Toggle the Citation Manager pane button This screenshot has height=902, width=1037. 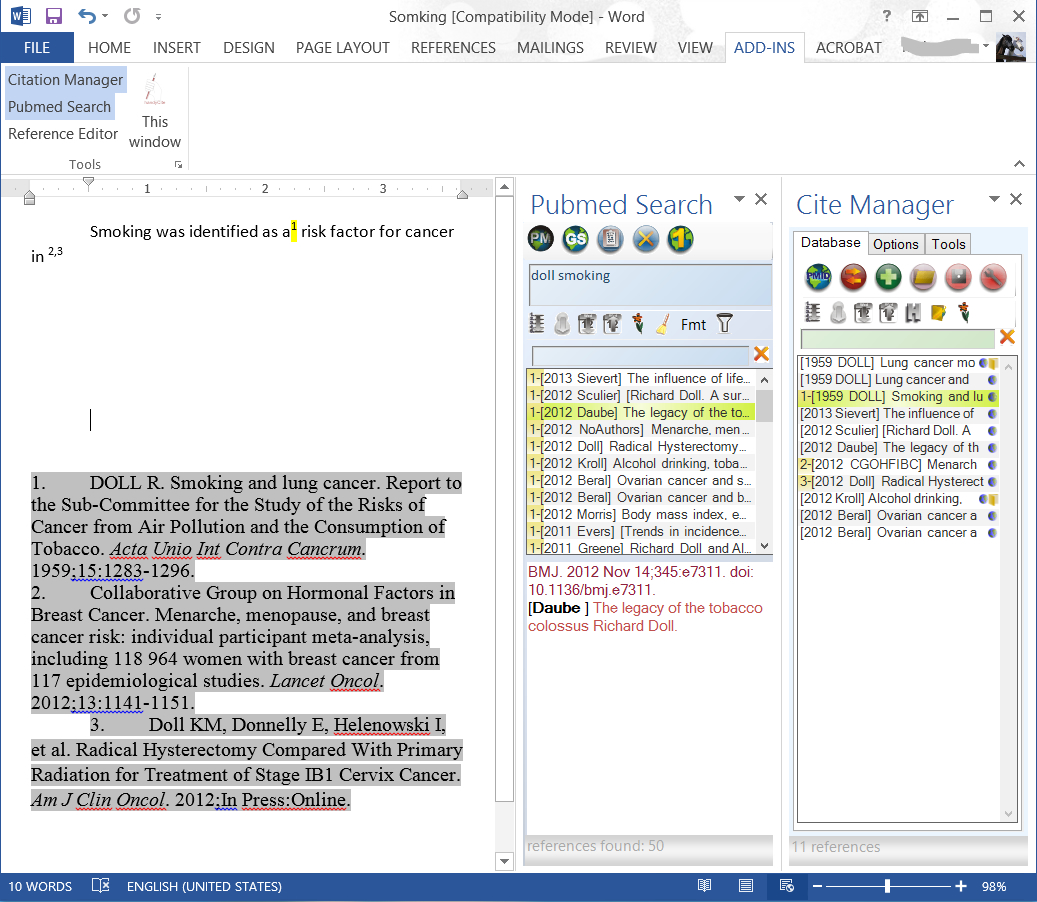tap(66, 80)
